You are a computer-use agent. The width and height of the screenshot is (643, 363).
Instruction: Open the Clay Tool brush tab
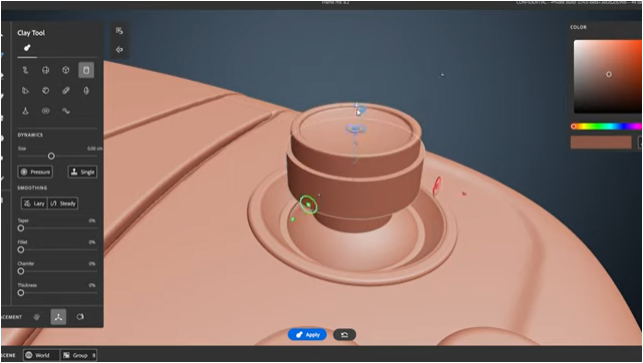[x=27, y=48]
